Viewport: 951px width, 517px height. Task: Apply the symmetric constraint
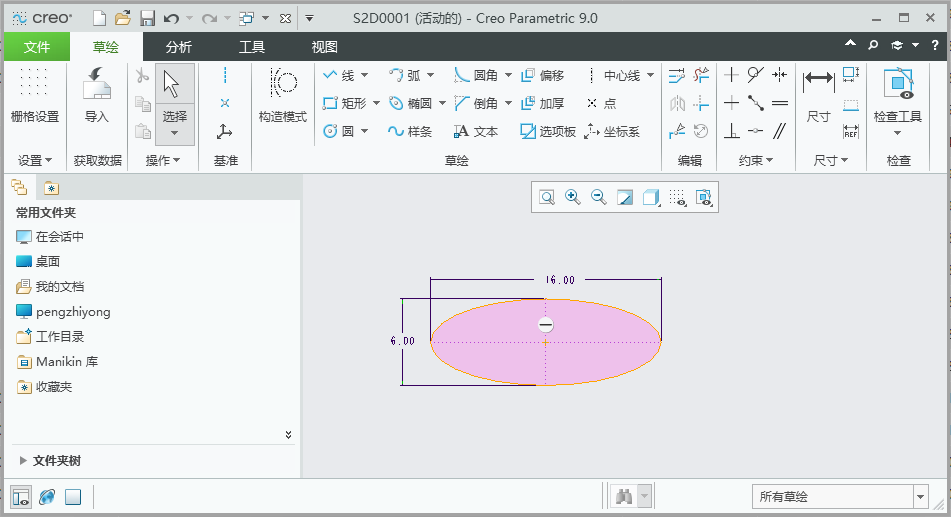(x=779, y=75)
